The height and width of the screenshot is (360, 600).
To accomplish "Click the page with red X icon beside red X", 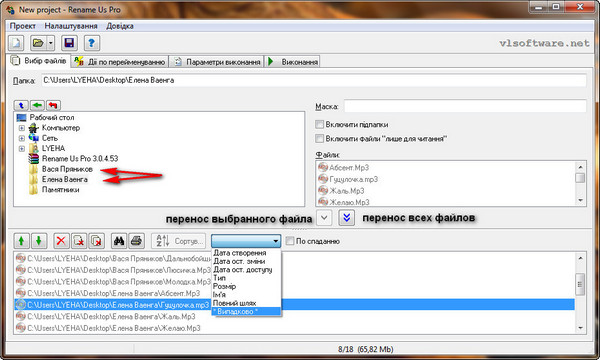I will coord(79,241).
